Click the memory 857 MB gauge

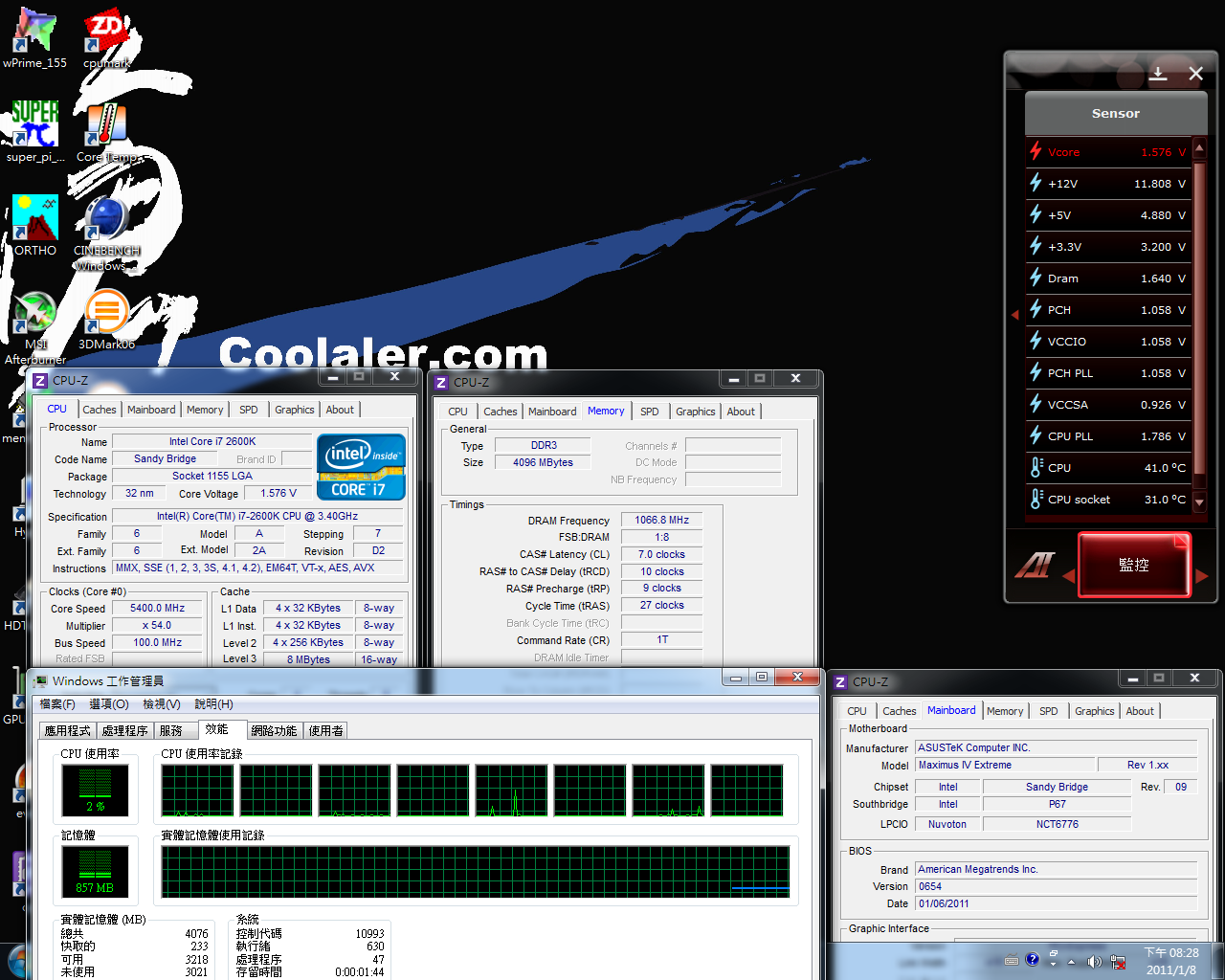tap(96, 871)
